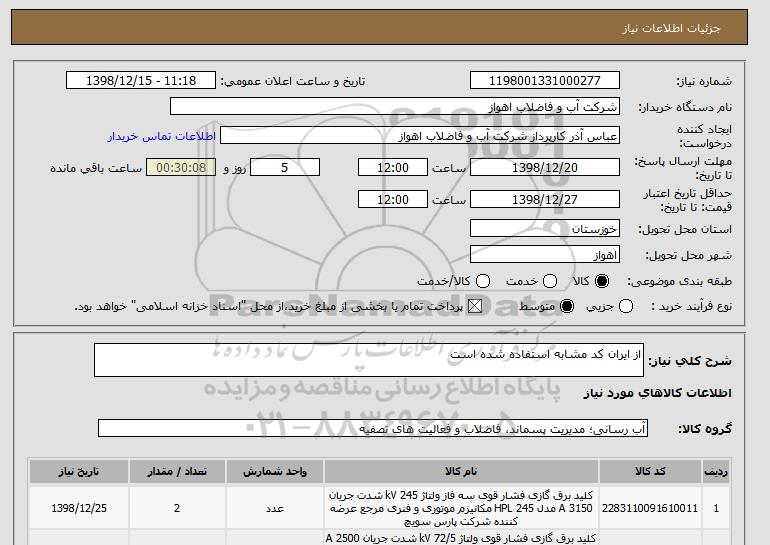This screenshot has width=770, height=545.
Task: Click the response deadline date 1398/12/20
Action: coord(545,167)
